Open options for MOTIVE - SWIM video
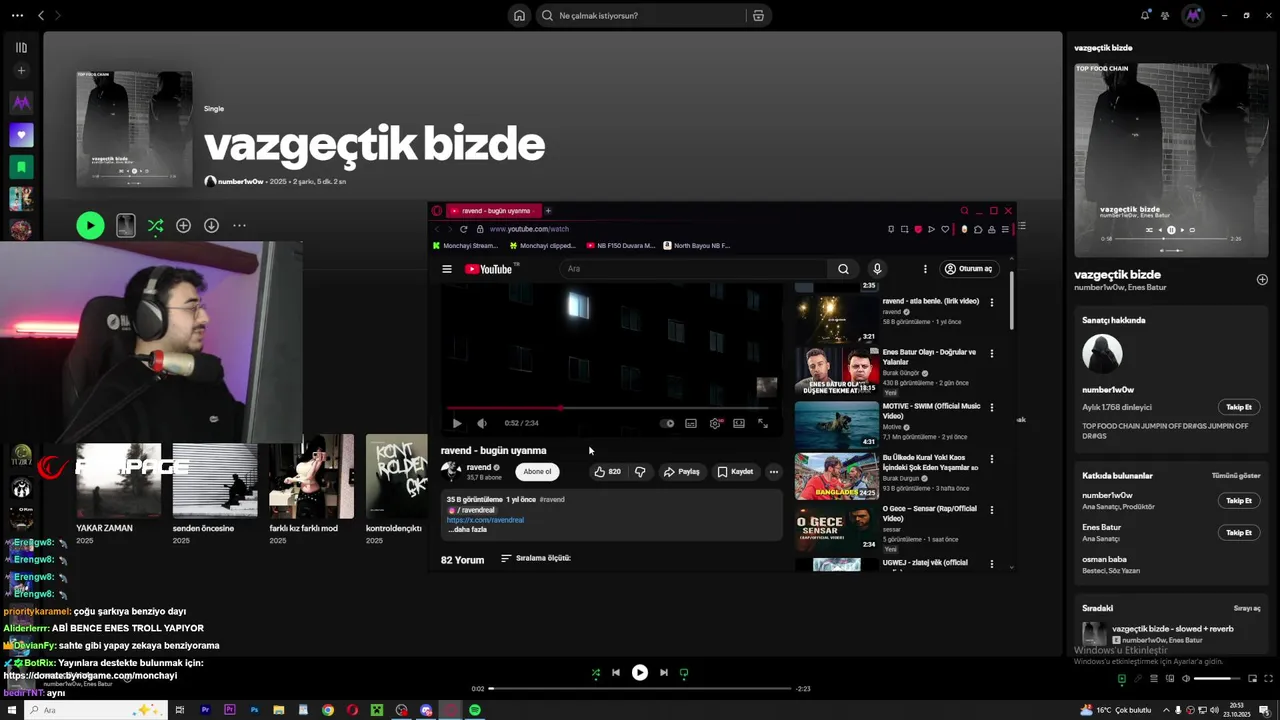 pyautogui.click(x=992, y=407)
